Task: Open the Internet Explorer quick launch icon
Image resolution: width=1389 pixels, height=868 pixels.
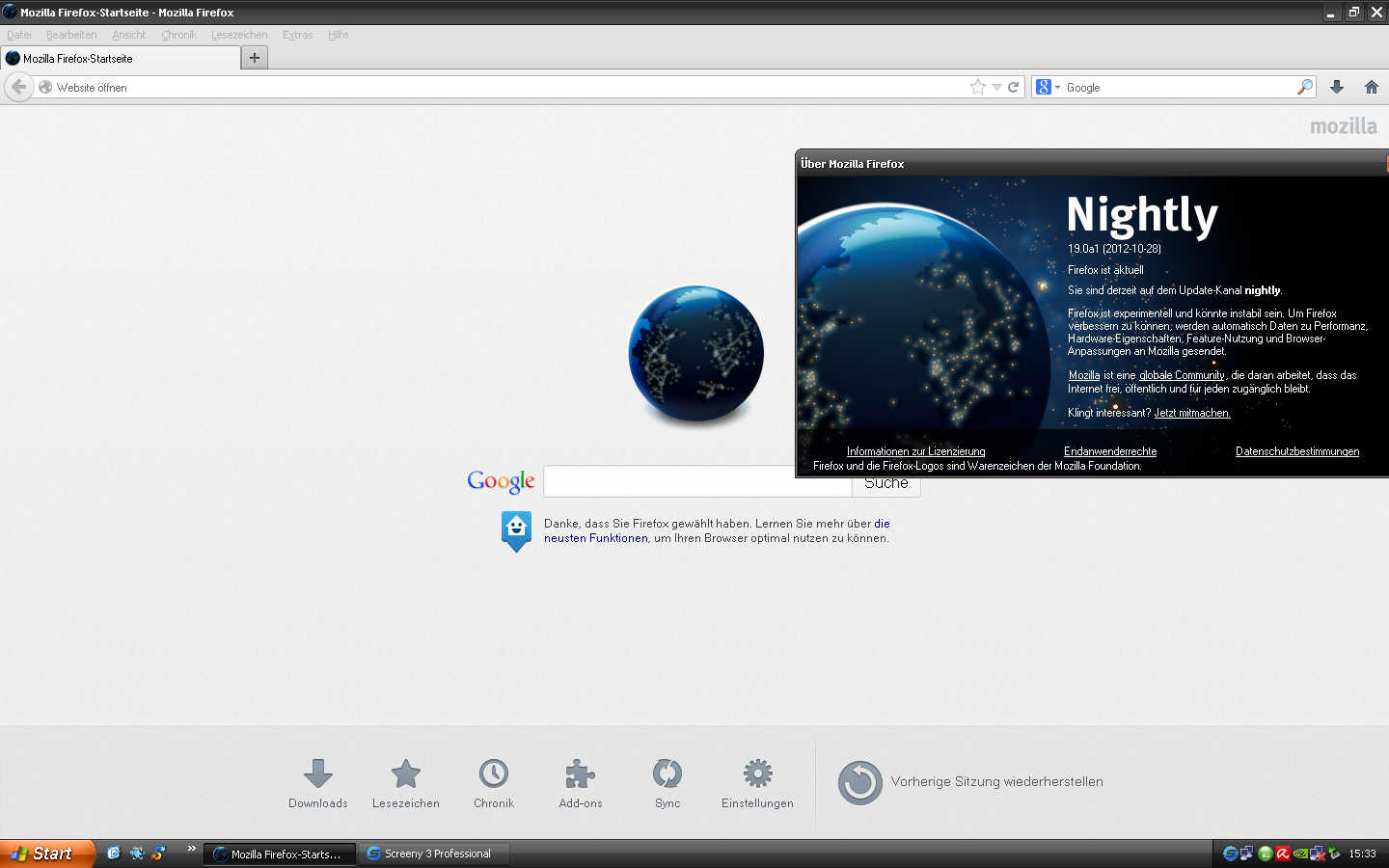Action: (114, 854)
